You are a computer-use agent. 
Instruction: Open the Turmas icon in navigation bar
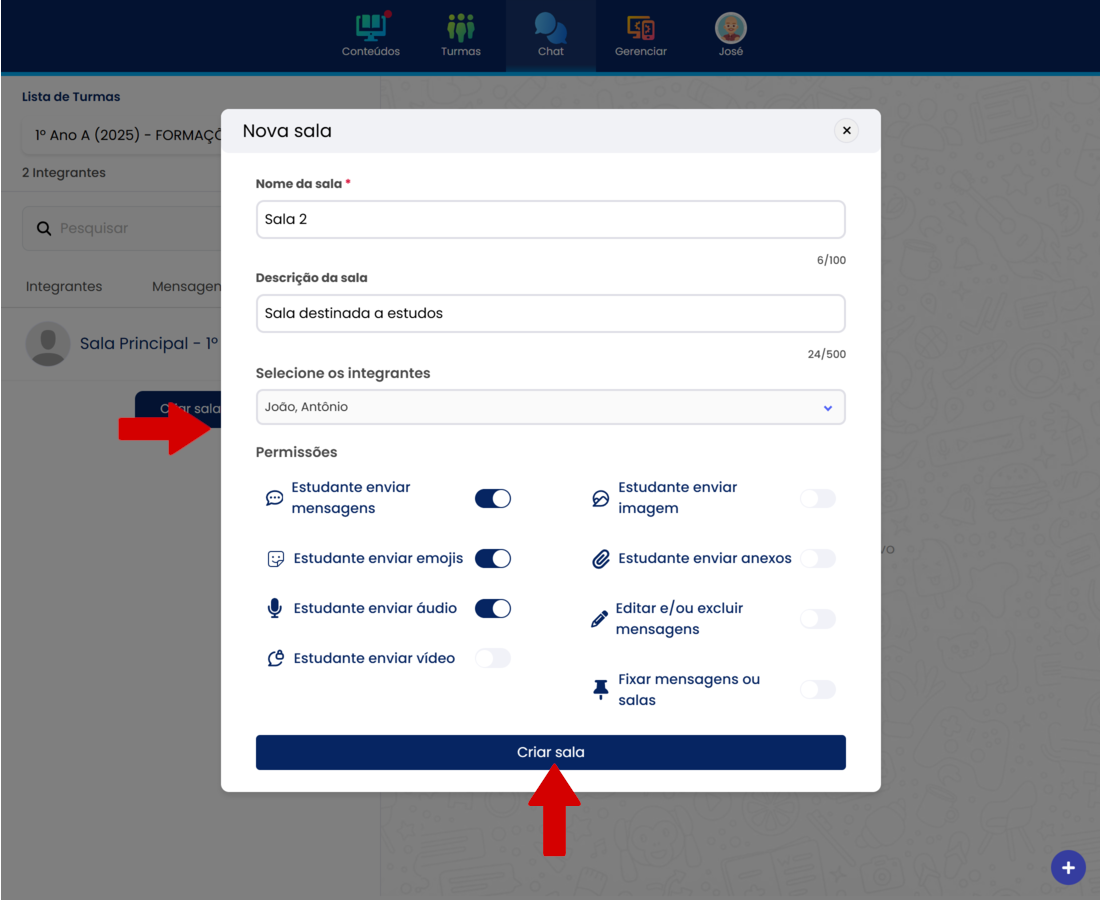tap(461, 28)
